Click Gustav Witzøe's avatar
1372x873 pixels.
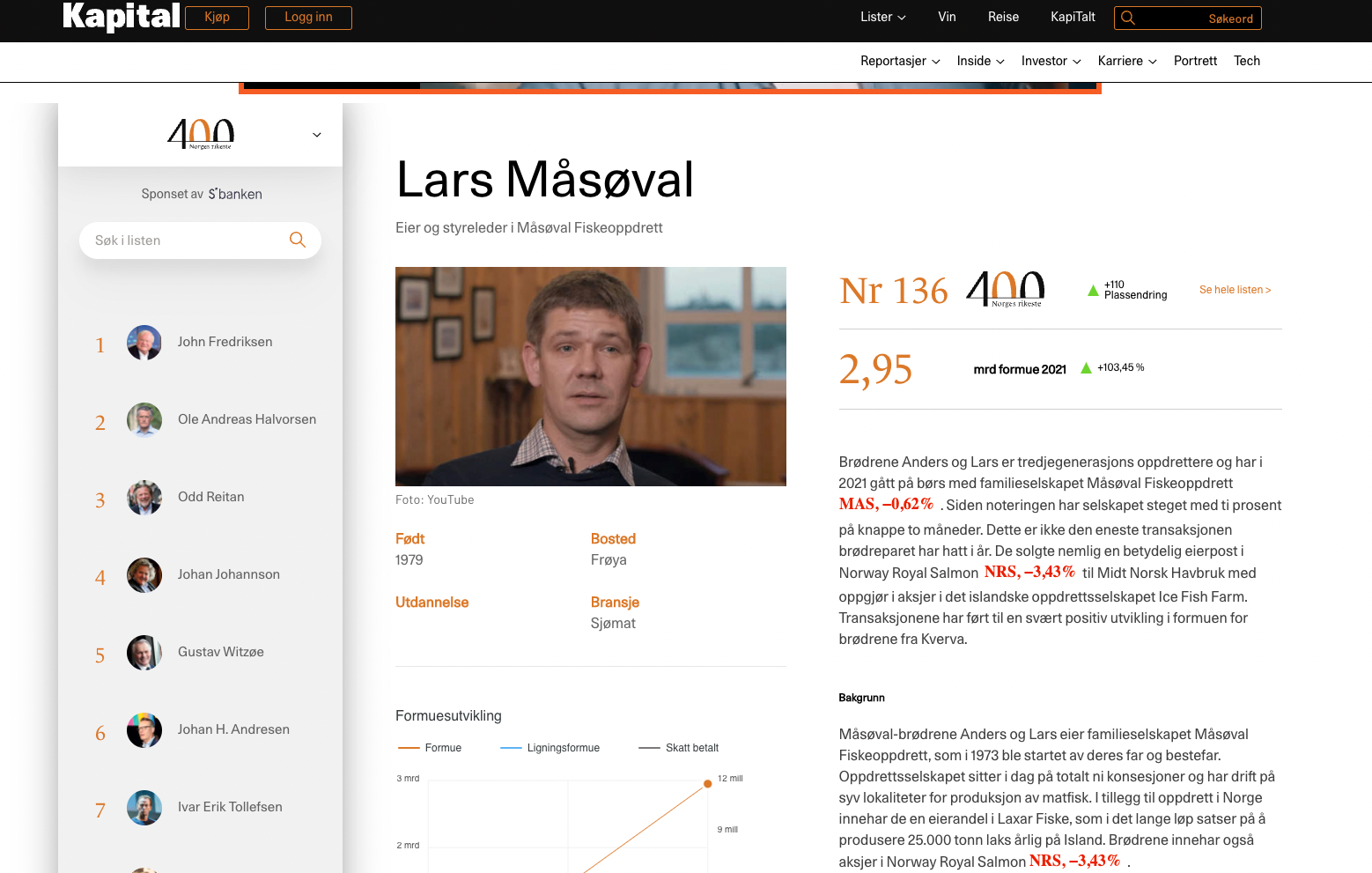(144, 653)
